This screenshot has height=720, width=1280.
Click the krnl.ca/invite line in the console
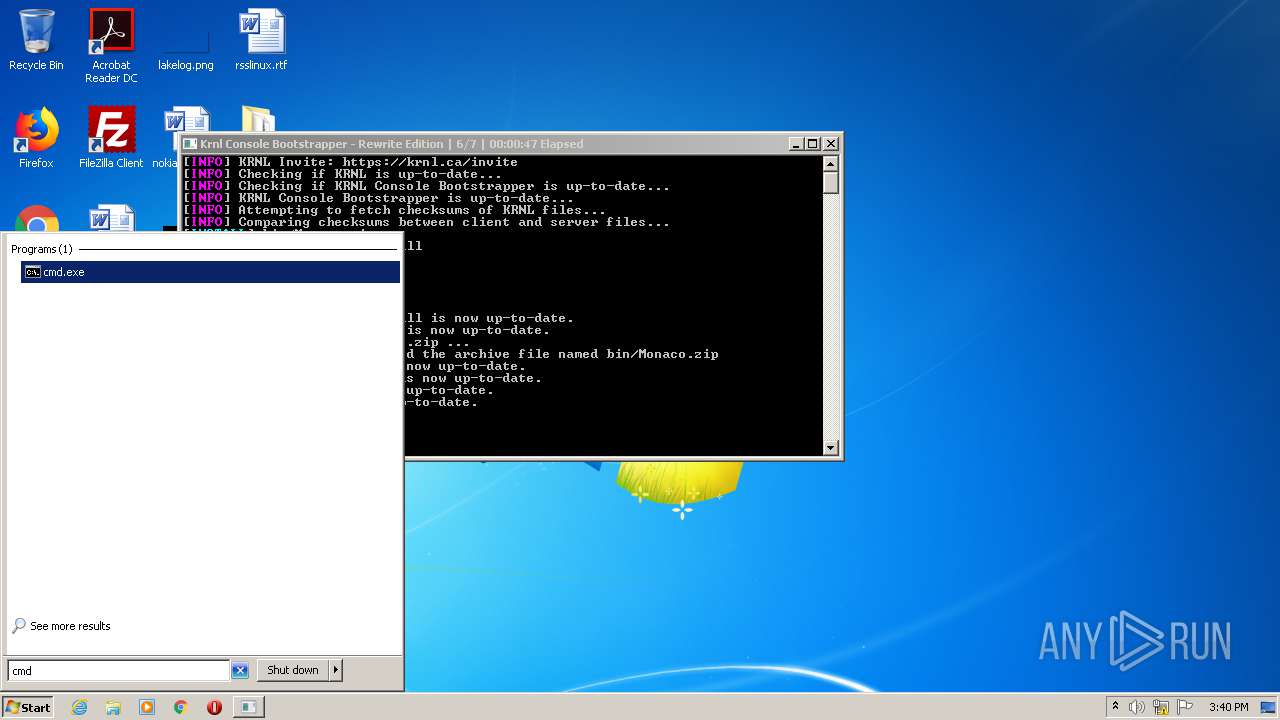tap(351, 162)
